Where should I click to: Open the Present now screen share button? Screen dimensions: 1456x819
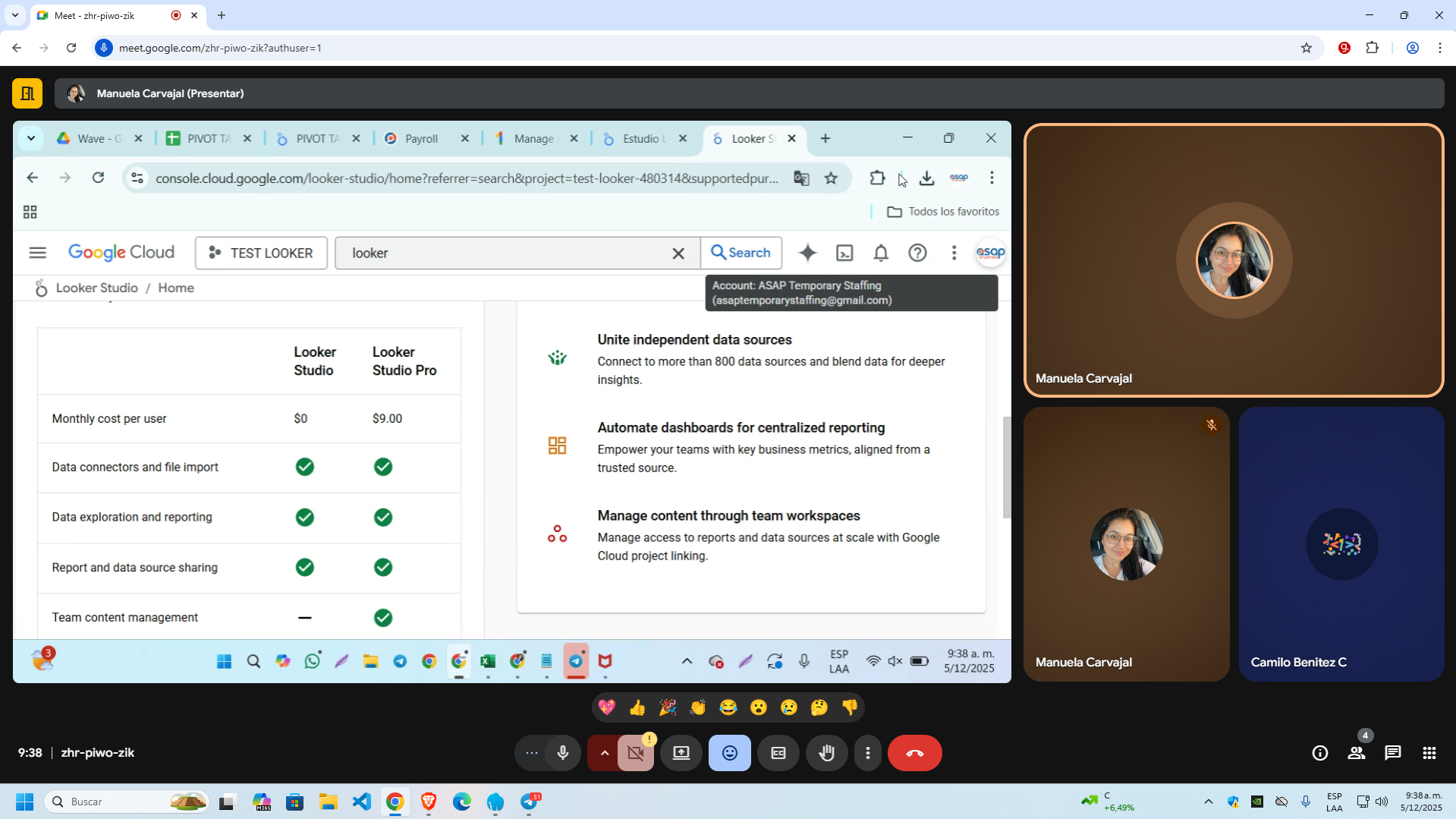[681, 753]
